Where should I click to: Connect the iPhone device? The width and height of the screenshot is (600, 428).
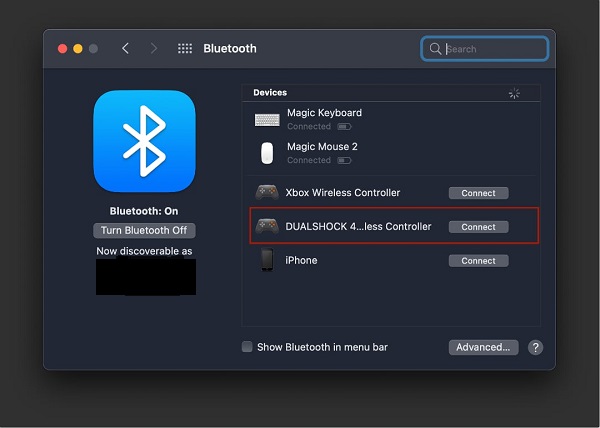click(478, 260)
